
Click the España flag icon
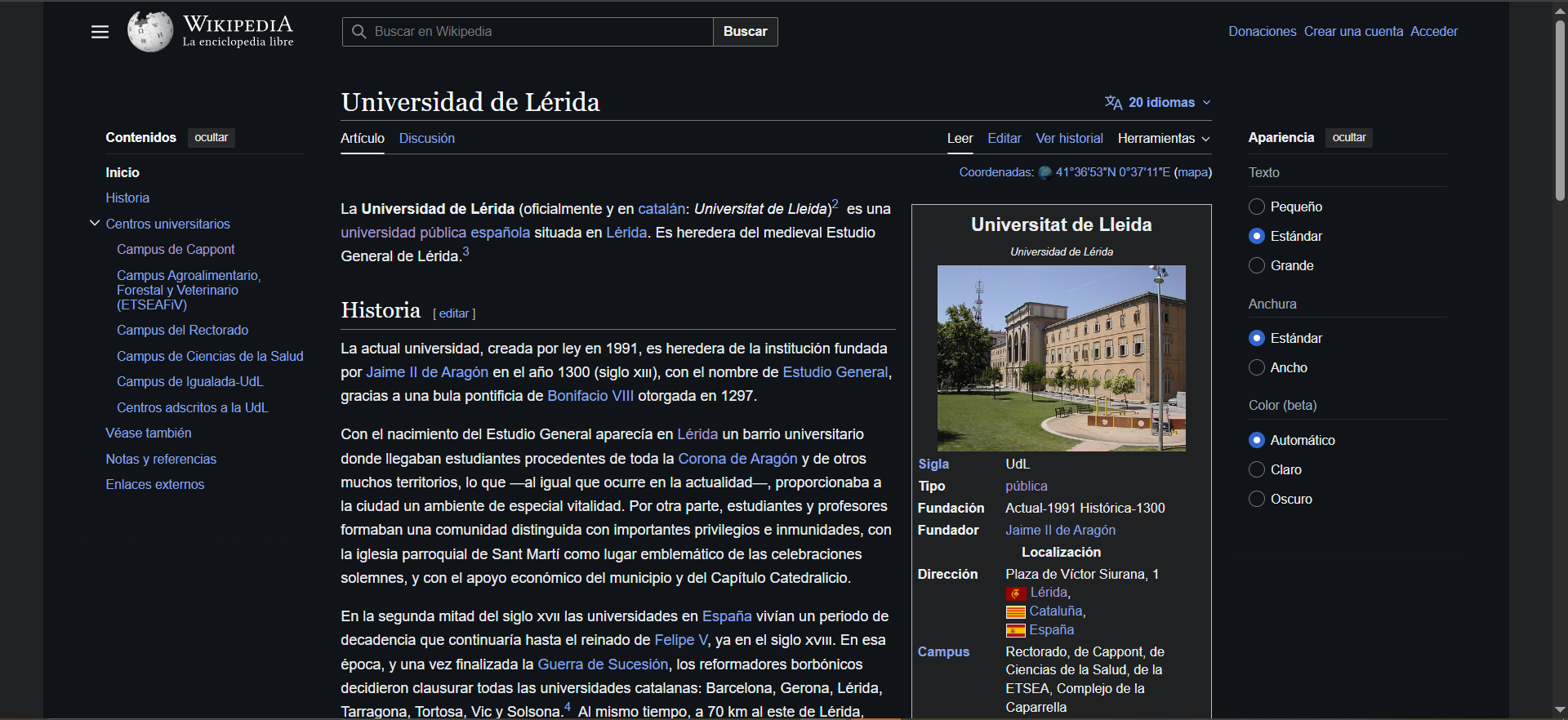tap(1015, 631)
